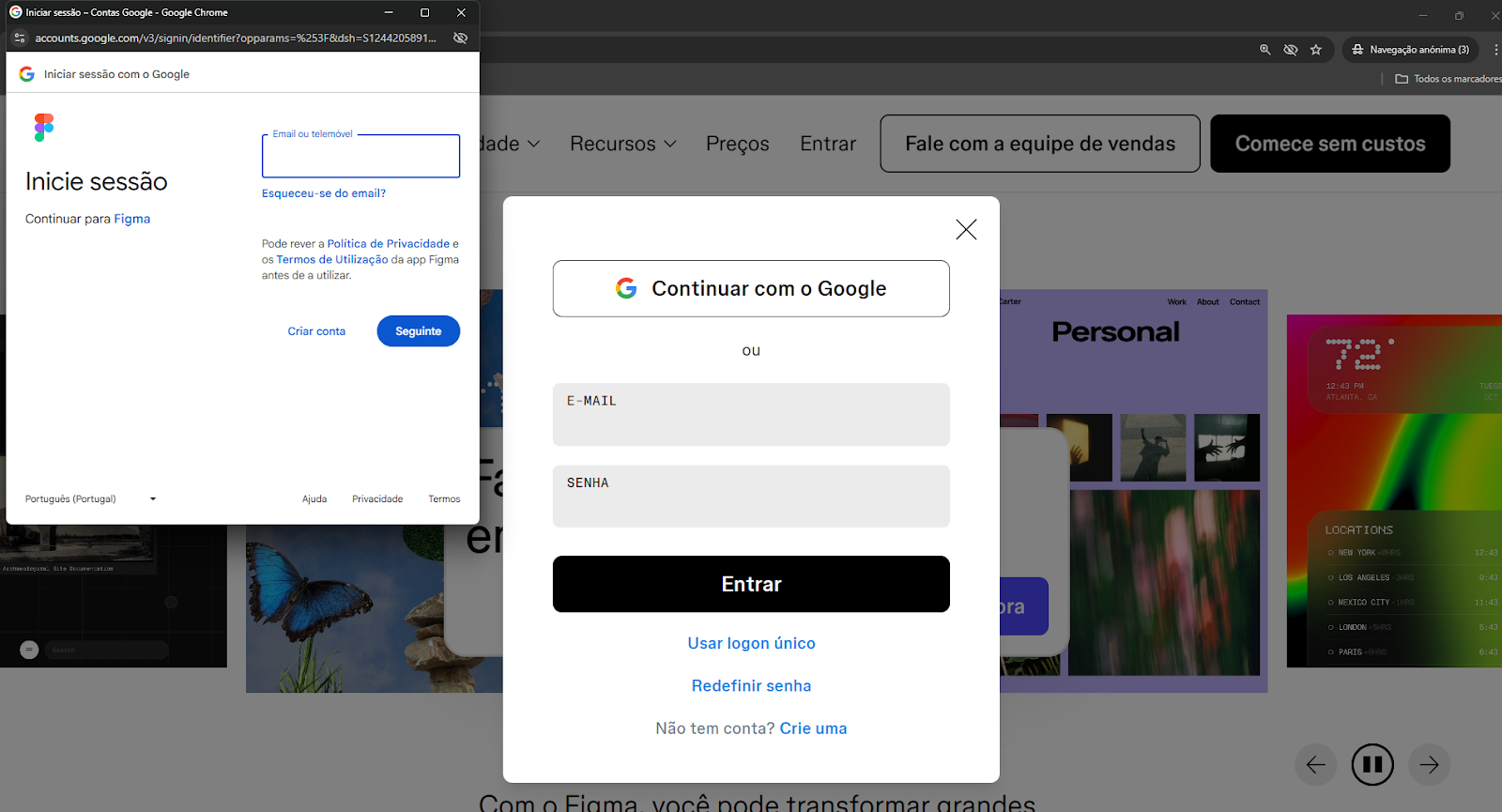The height and width of the screenshot is (812, 1502).
Task: Click Fale com a equipe de vendas button
Action: click(x=1040, y=144)
